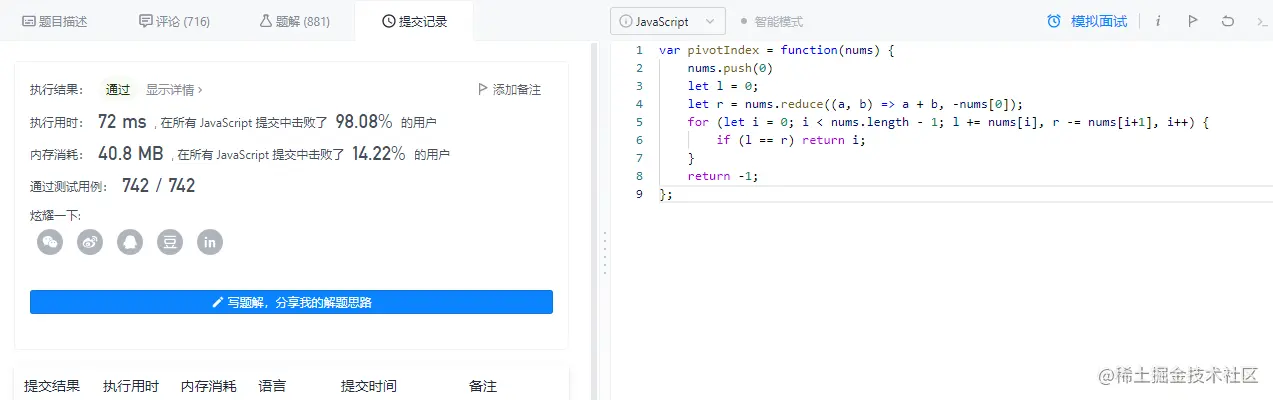Open the JavaScript language dropdown
Viewport: 1273px width, 400px height.
click(668, 21)
